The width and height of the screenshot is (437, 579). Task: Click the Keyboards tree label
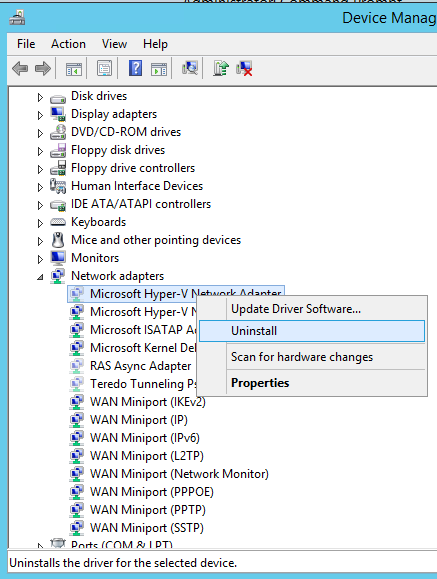point(98,222)
